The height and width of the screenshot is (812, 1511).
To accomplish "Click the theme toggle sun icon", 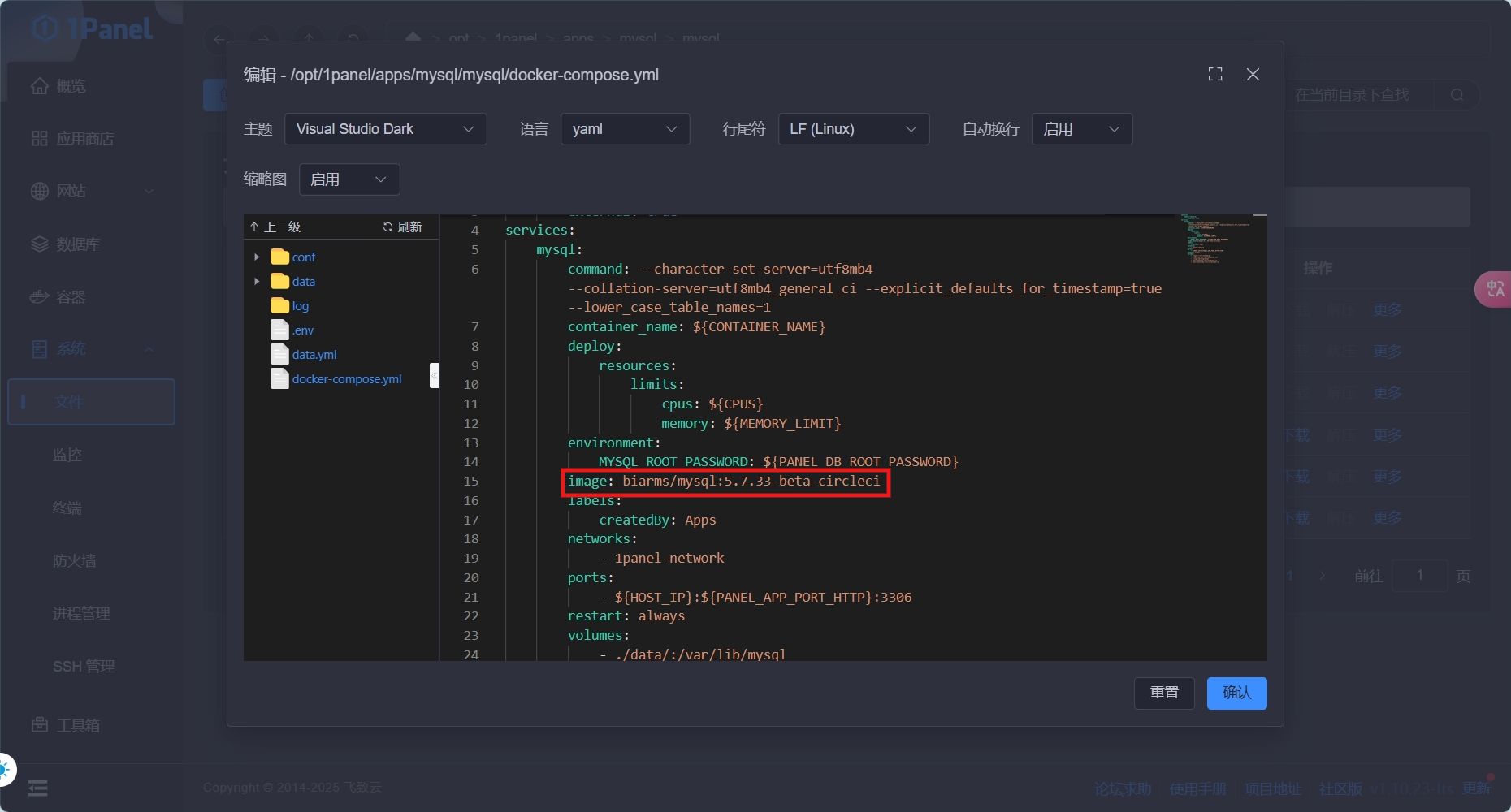I will (x=5, y=769).
